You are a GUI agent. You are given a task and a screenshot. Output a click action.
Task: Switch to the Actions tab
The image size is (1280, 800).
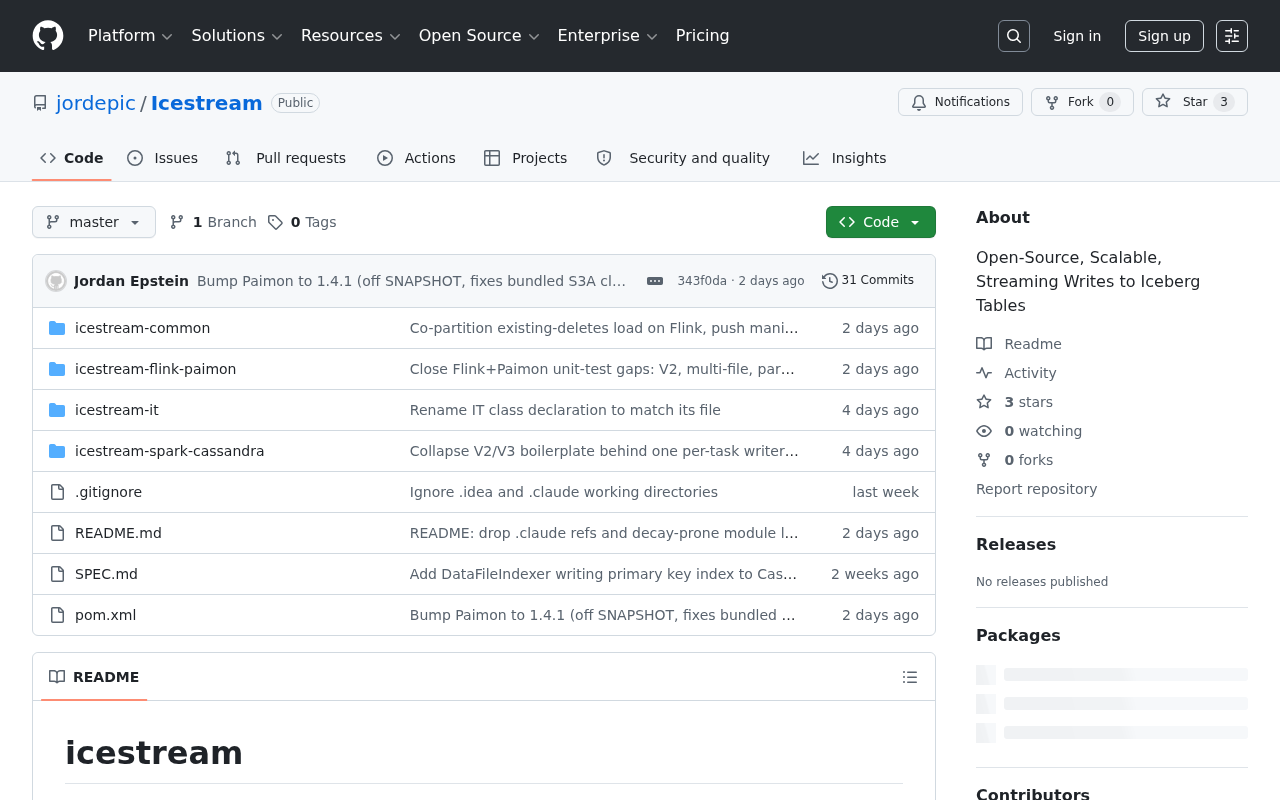coord(416,158)
